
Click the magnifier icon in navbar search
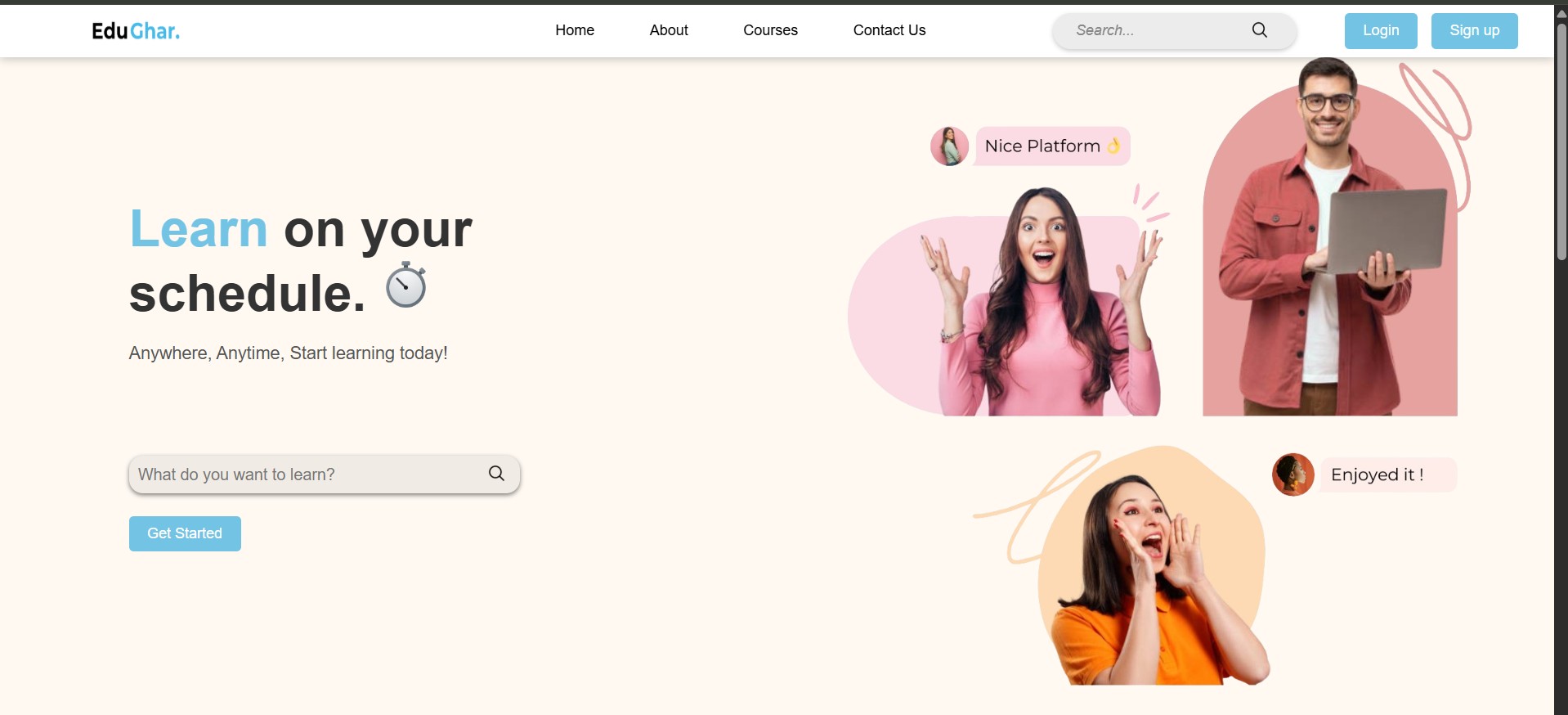[1259, 30]
